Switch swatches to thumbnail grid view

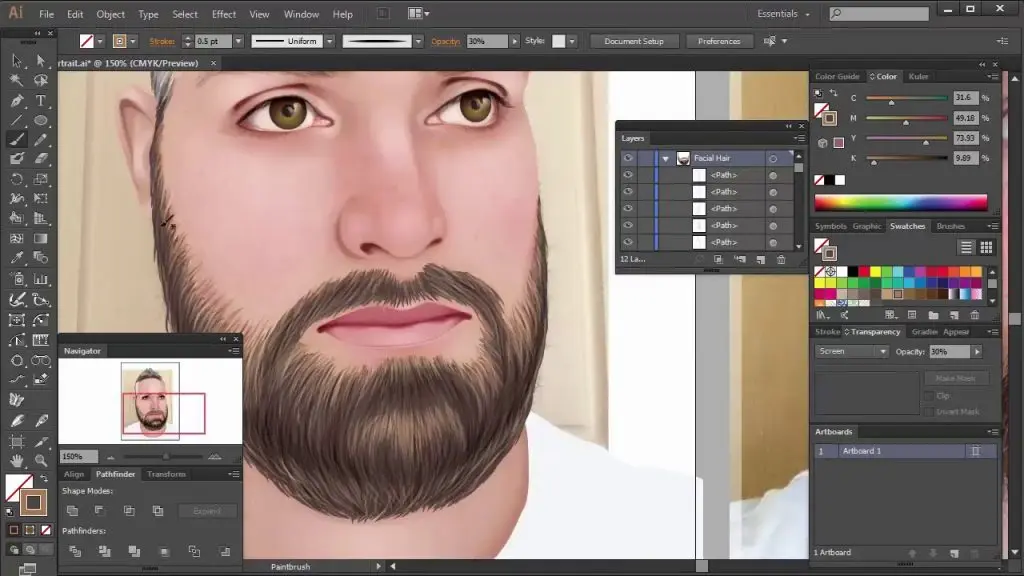point(986,247)
